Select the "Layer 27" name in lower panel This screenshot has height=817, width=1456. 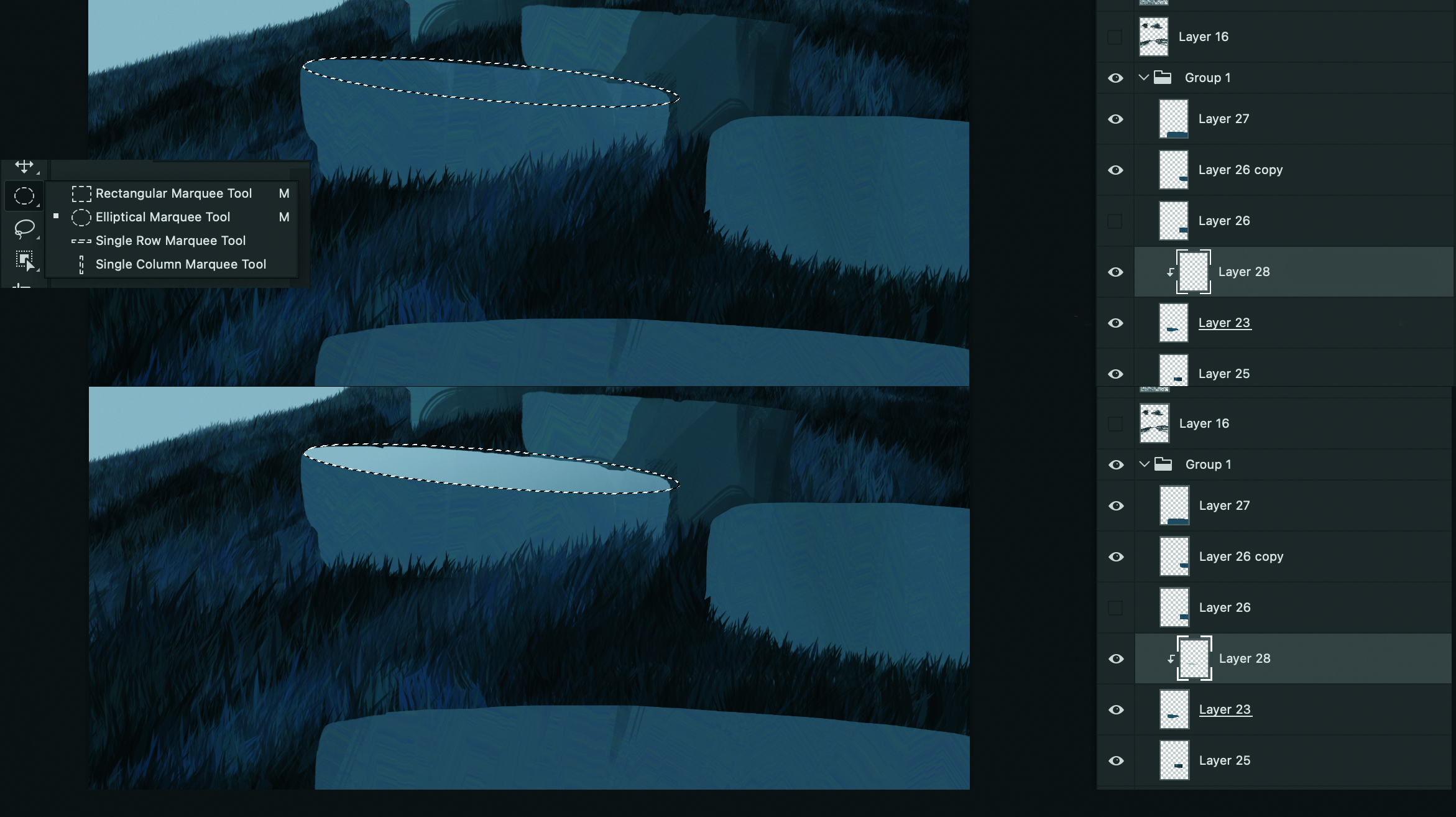[x=1224, y=505]
